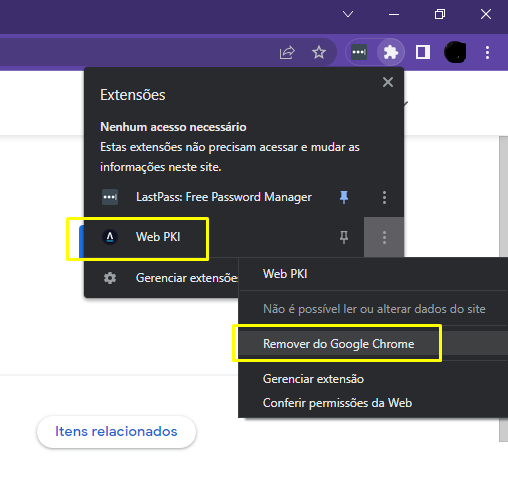Choose Remover do Google Chrome
Image resolution: width=508 pixels, height=481 pixels.
pyautogui.click(x=373, y=344)
